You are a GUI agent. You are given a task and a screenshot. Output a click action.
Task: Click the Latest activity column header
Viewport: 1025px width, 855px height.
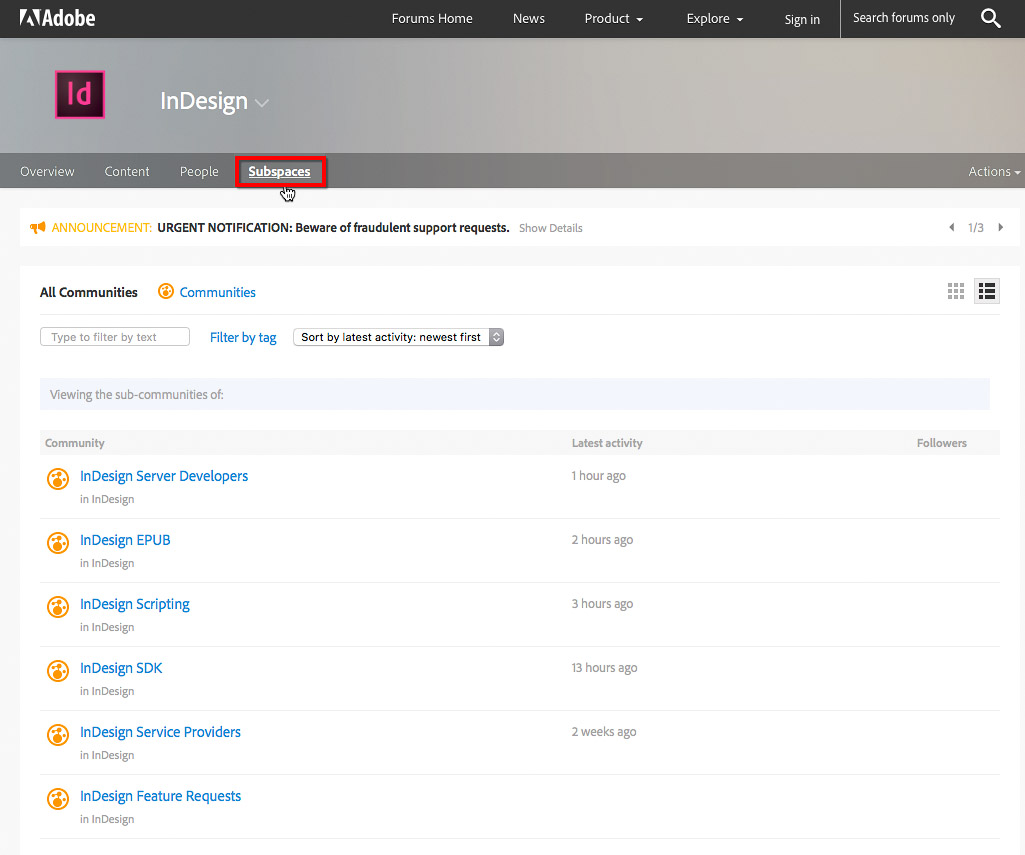click(607, 443)
